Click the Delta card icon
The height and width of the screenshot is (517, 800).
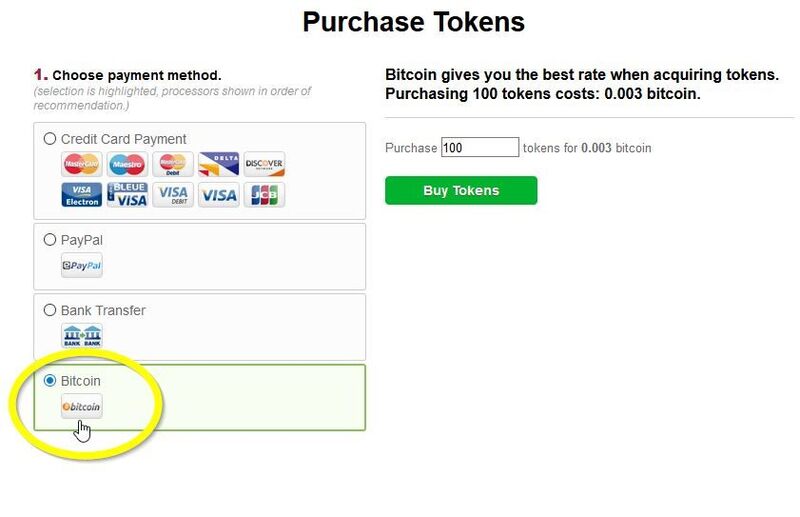click(x=218, y=164)
